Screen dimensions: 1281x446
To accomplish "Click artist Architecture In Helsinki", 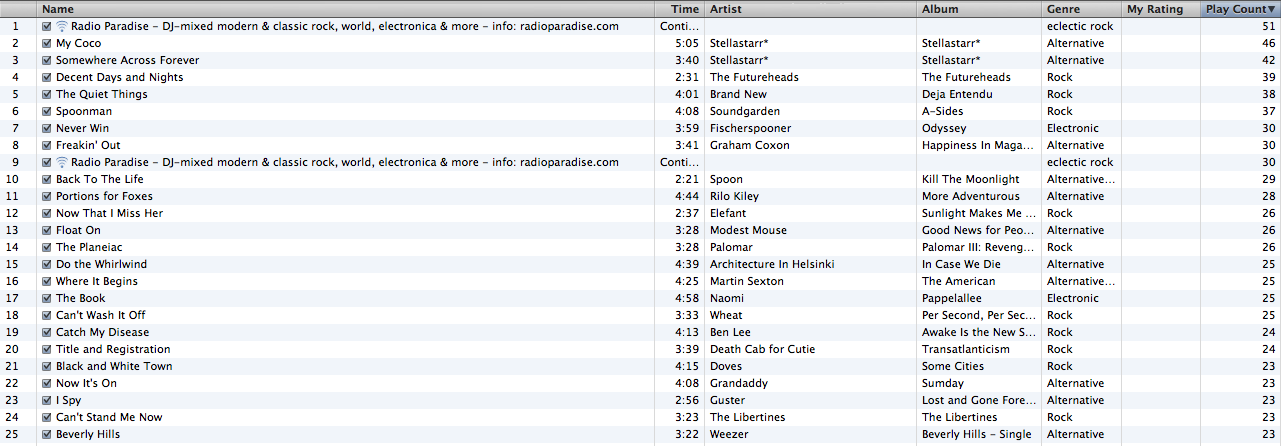I will [x=772, y=265].
